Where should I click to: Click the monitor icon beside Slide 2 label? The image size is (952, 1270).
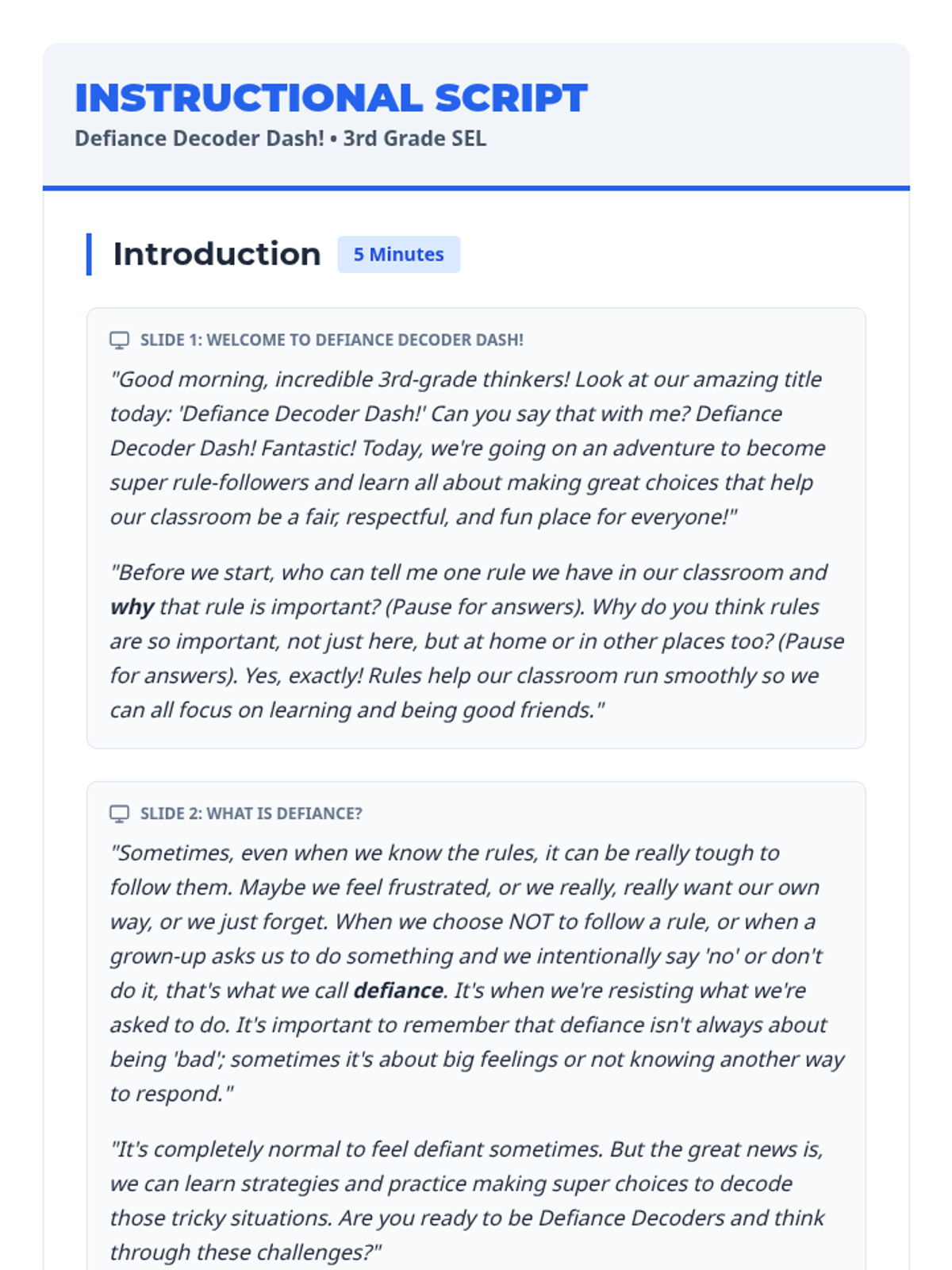[x=119, y=814]
